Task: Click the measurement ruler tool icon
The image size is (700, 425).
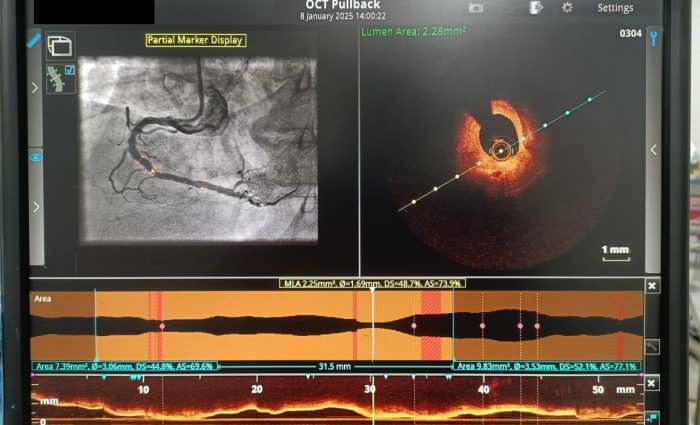Action: [x=33, y=41]
